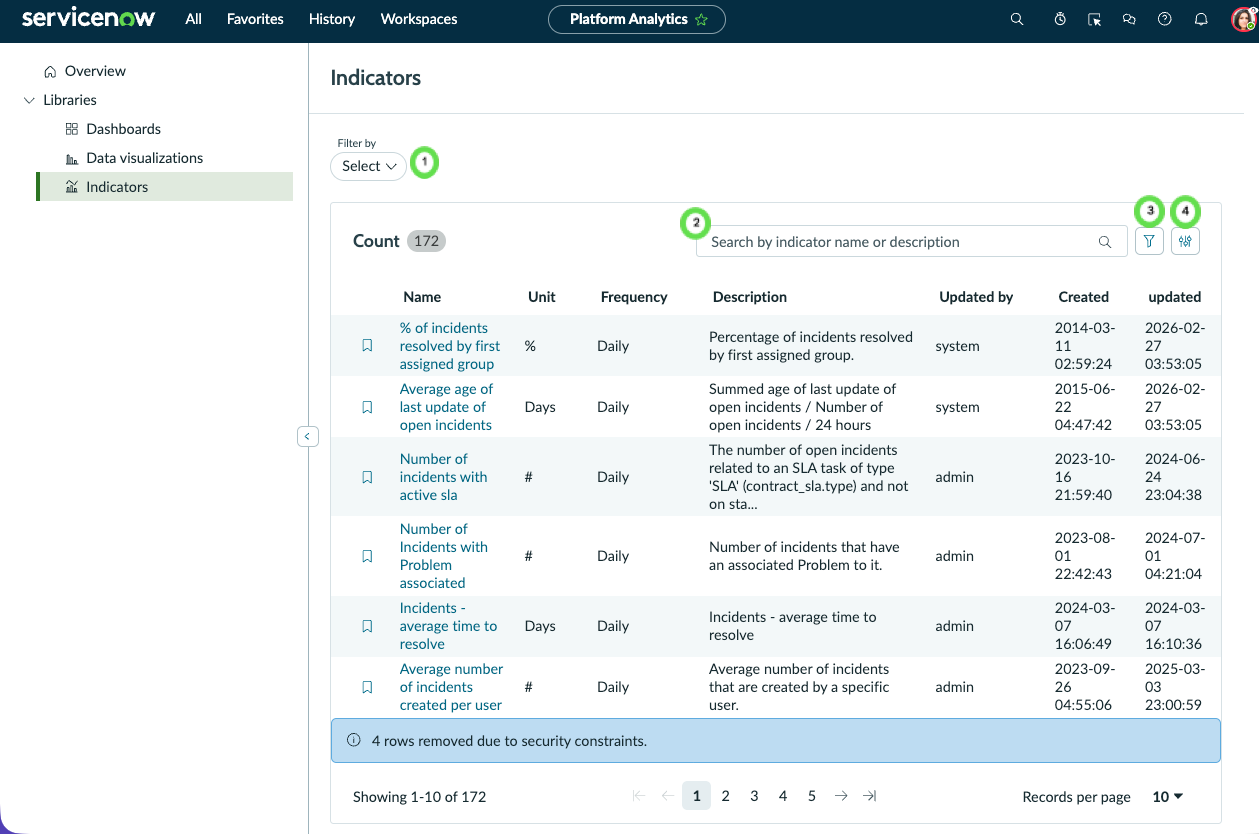The image size is (1259, 834).
Task: Sort by the Unit column header
Action: pyautogui.click(x=542, y=297)
